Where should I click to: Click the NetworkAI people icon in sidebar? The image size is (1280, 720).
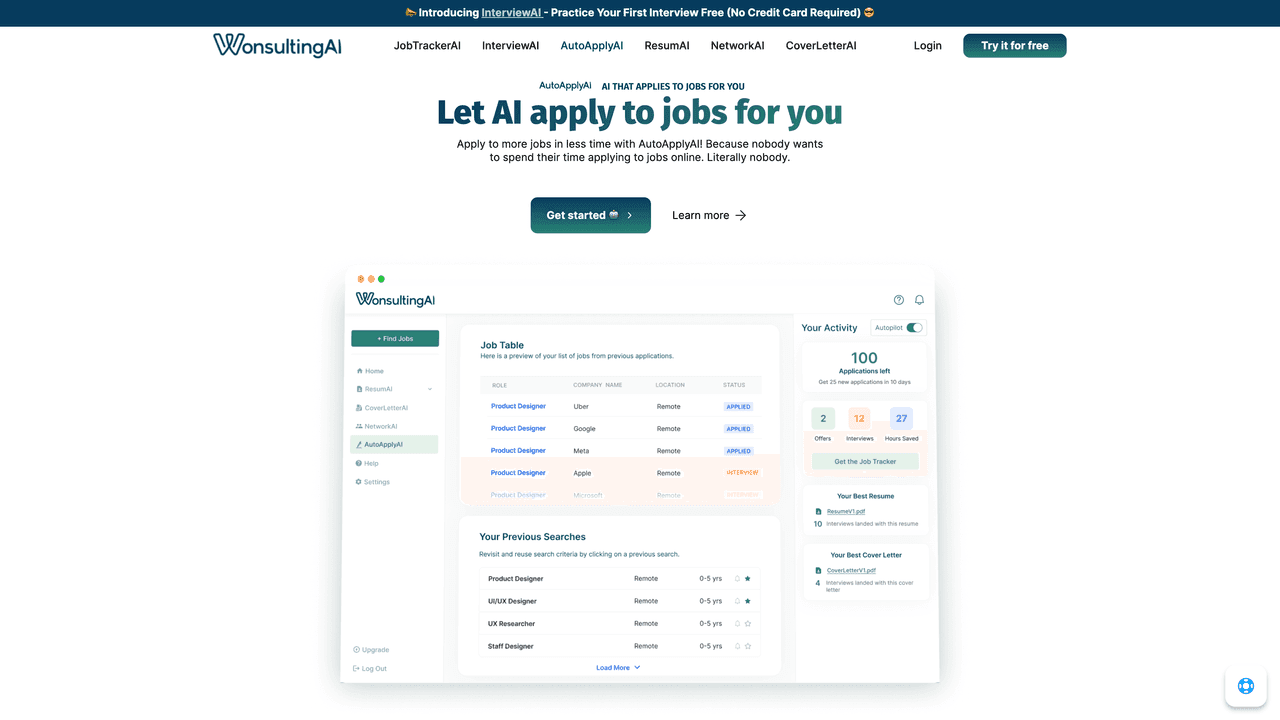359,426
